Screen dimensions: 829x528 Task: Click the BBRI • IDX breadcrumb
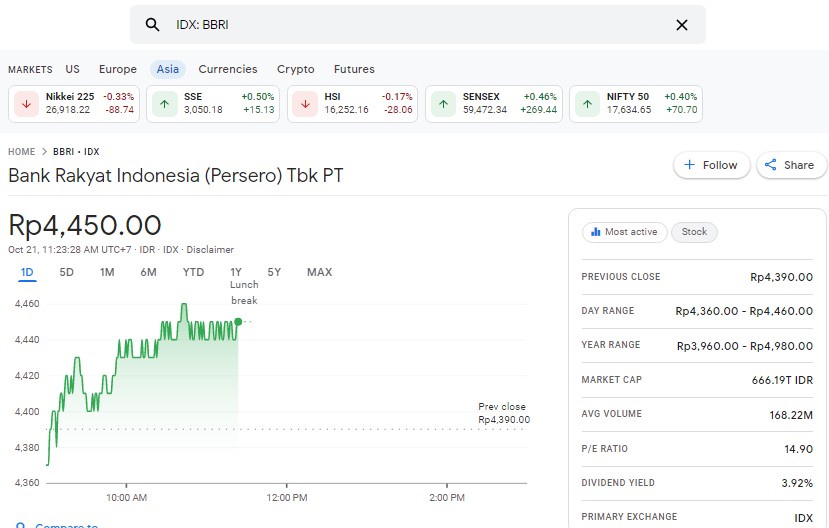tap(76, 152)
